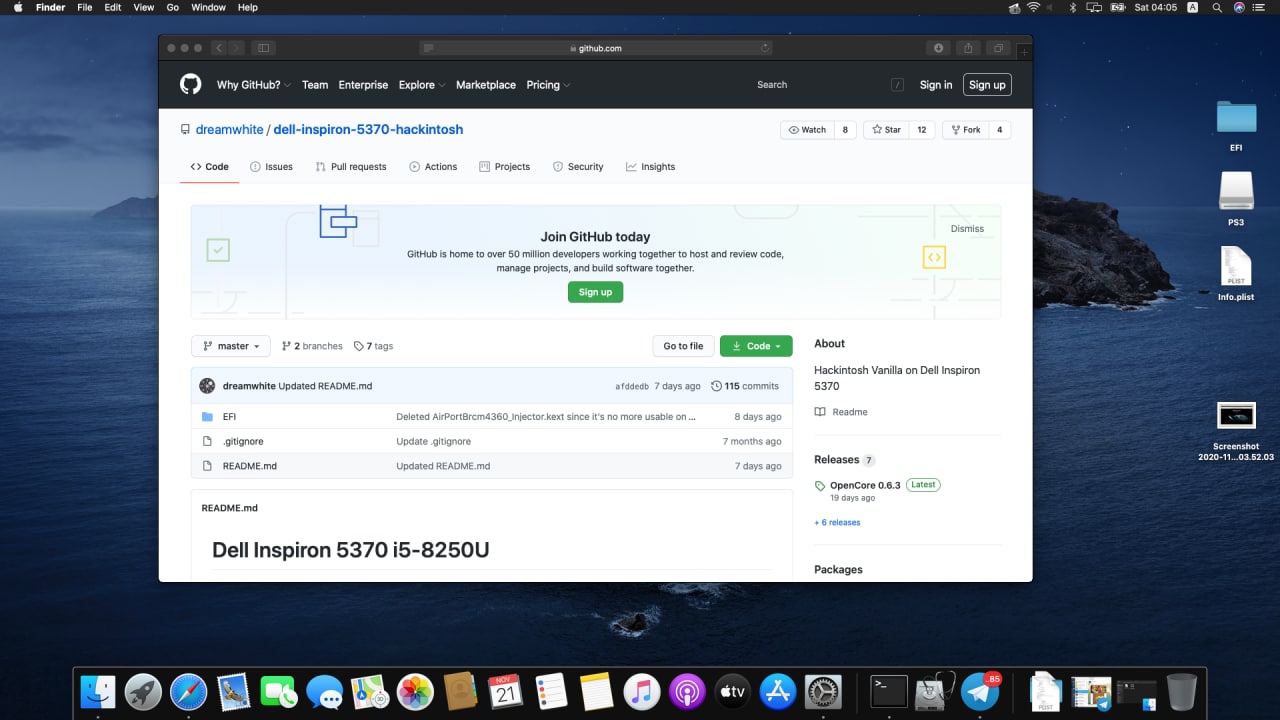The image size is (1280, 720).
Task: Switch to the Insights tab
Action: coord(650,167)
